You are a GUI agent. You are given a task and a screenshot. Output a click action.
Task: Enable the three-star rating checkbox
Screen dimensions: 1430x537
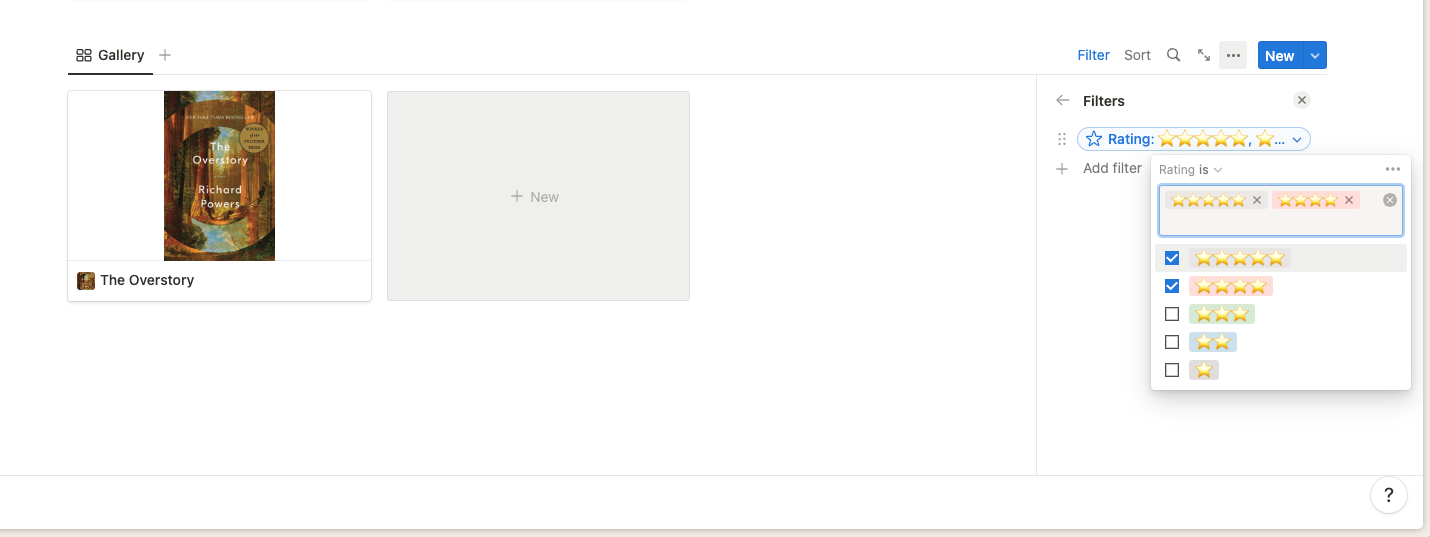[x=1172, y=314]
